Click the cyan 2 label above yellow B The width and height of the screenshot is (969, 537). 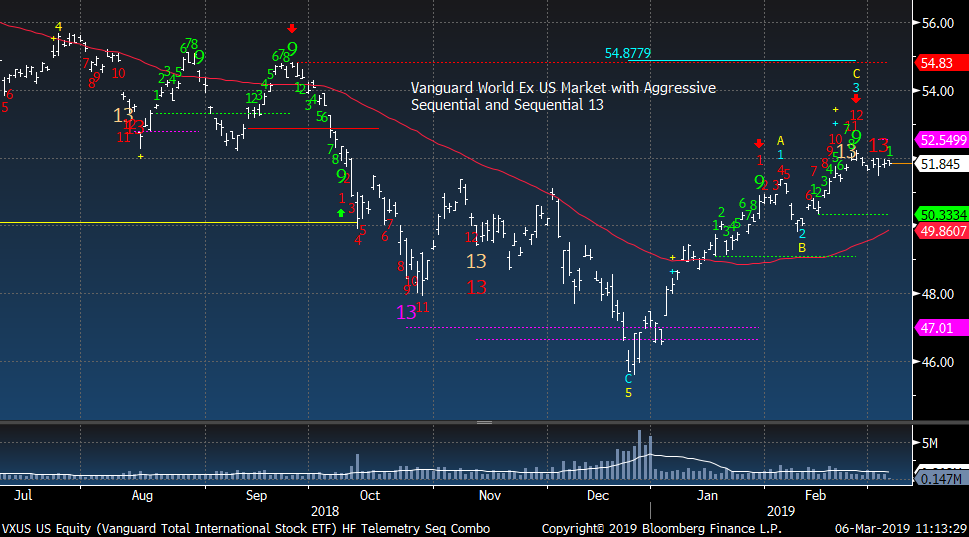tap(802, 234)
